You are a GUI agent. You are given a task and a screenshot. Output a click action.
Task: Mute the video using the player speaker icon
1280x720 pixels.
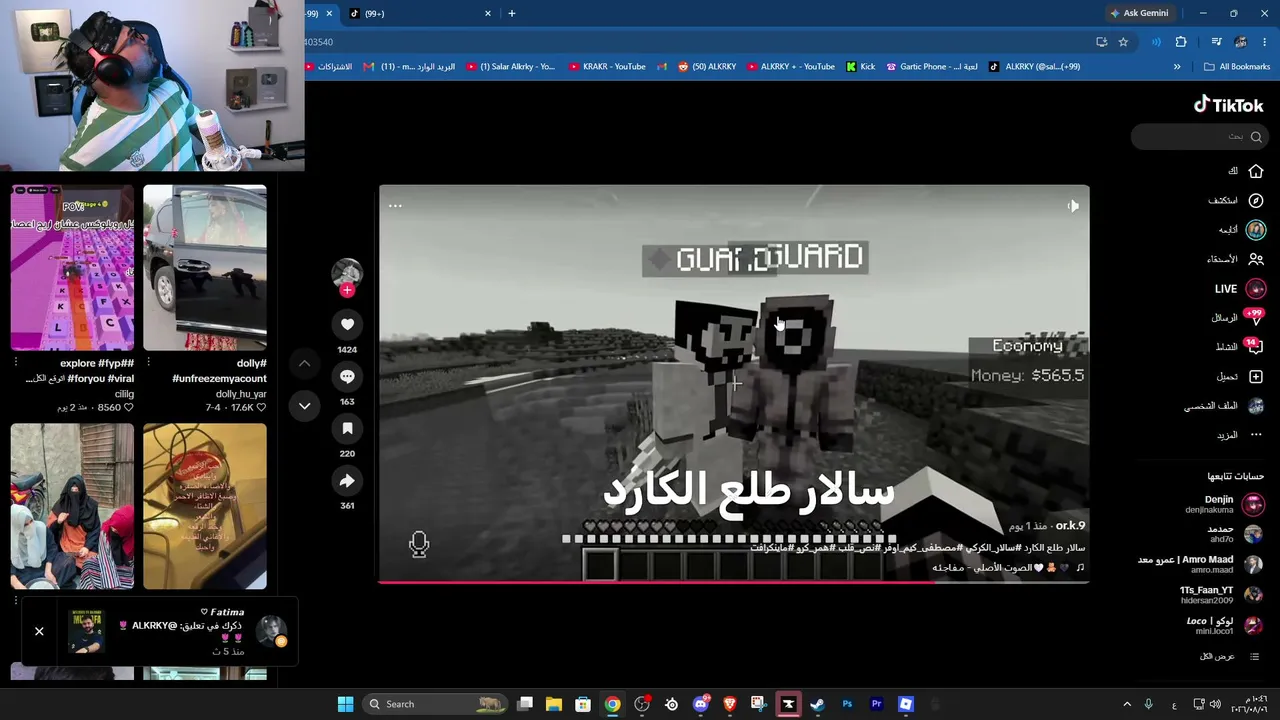(x=1073, y=206)
